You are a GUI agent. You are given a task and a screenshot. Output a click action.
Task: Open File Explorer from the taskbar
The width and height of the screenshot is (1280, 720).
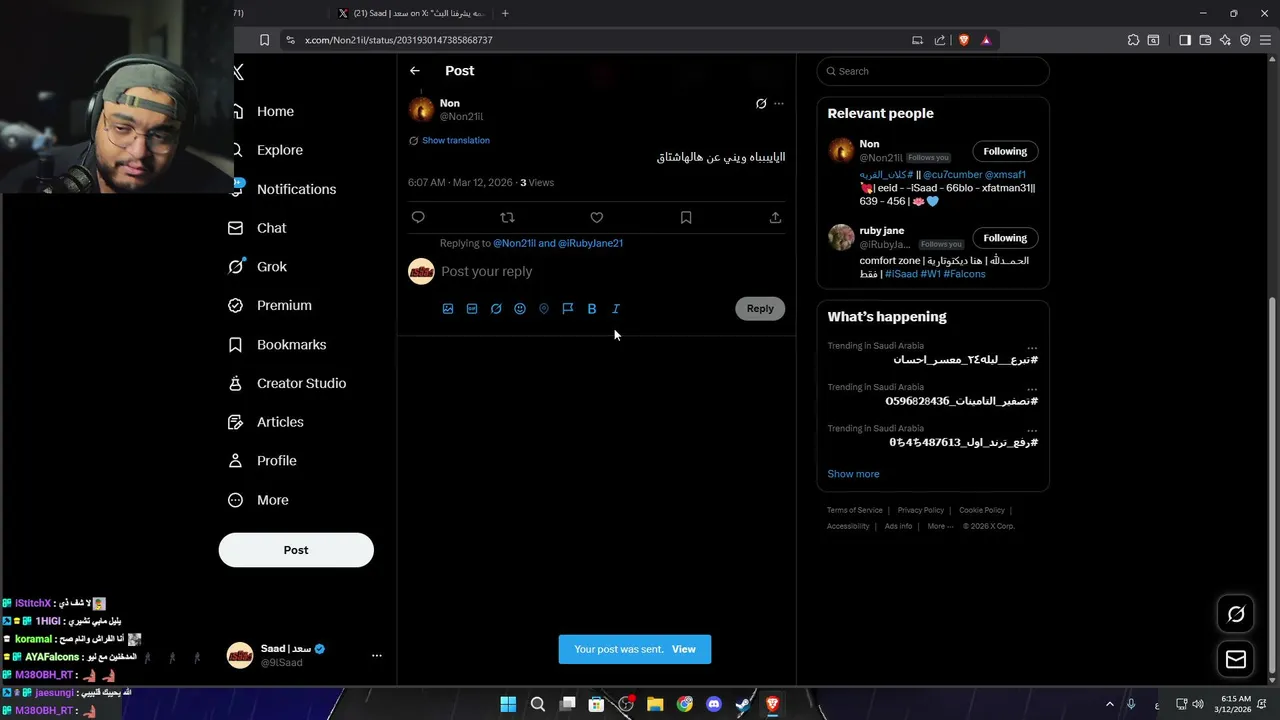[655, 704]
